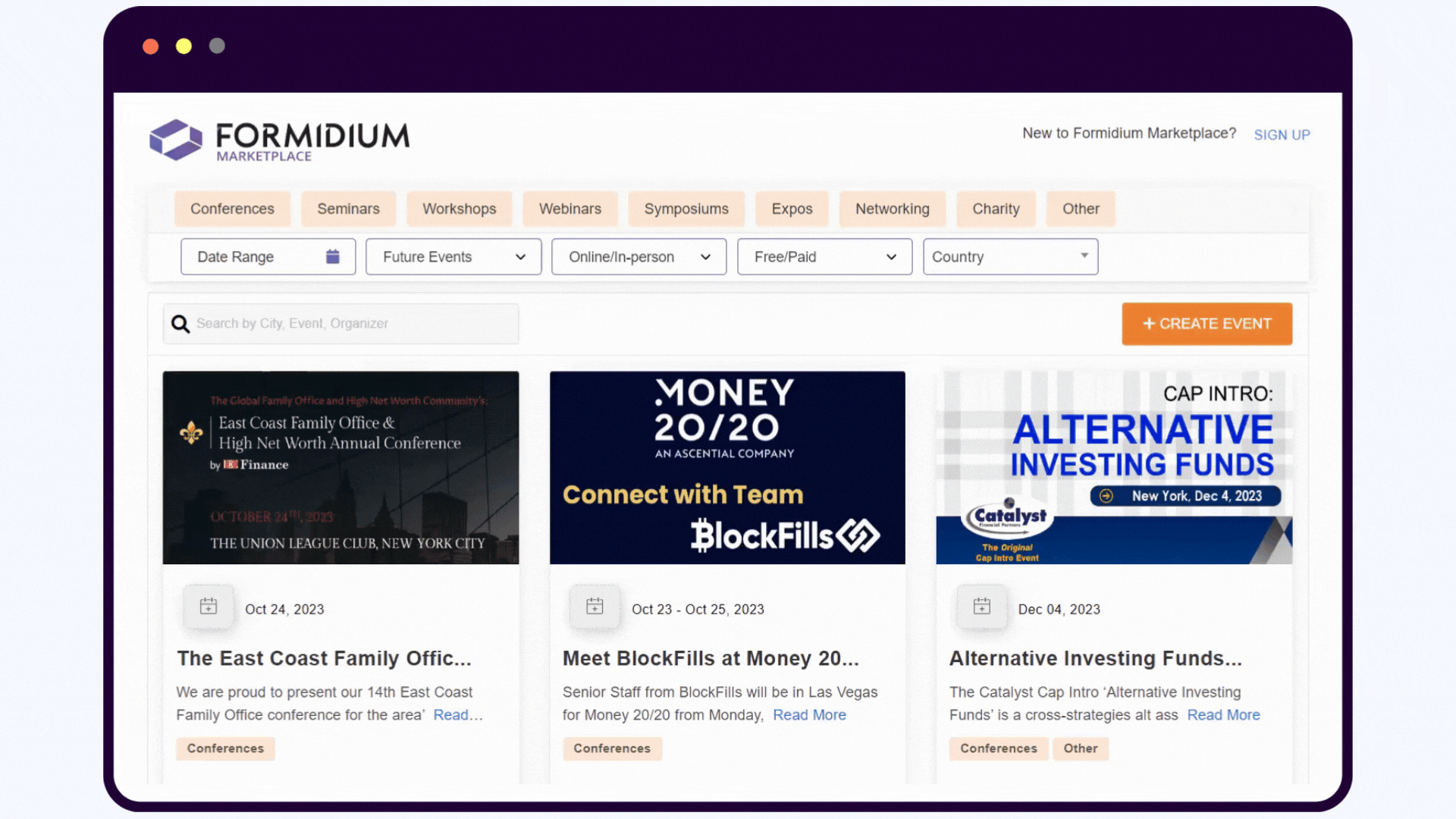Viewport: 1456px width, 819px height.
Task: Click the Conferences tag under the BlockFills event
Action: tap(612, 748)
